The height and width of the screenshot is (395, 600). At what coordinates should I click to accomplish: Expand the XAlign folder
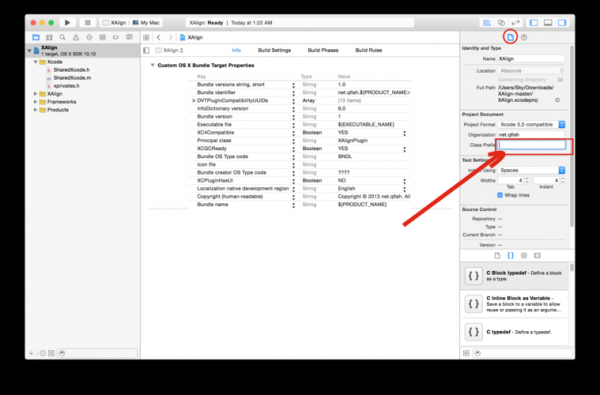(36, 93)
